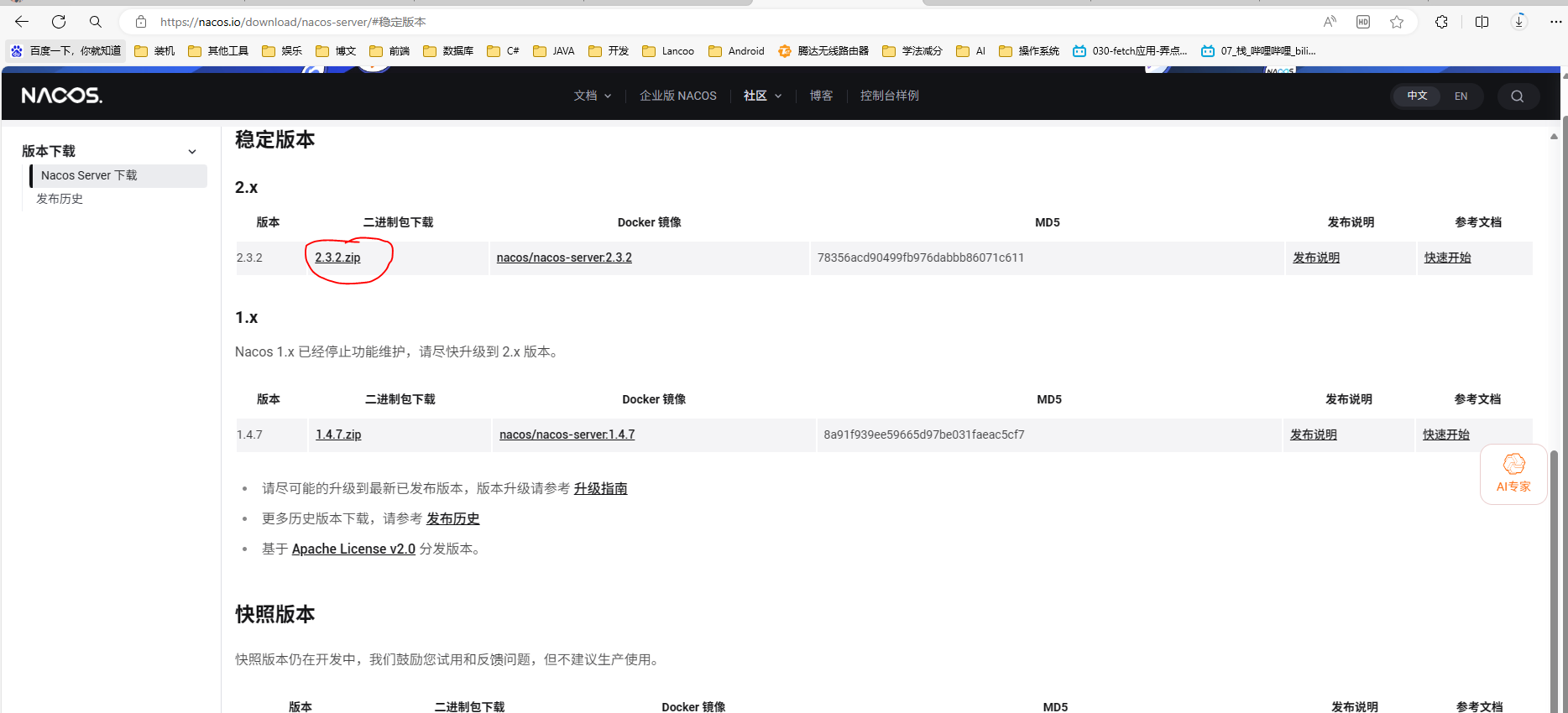
Task: Expand the 社区 navigation dropdown
Action: point(762,96)
